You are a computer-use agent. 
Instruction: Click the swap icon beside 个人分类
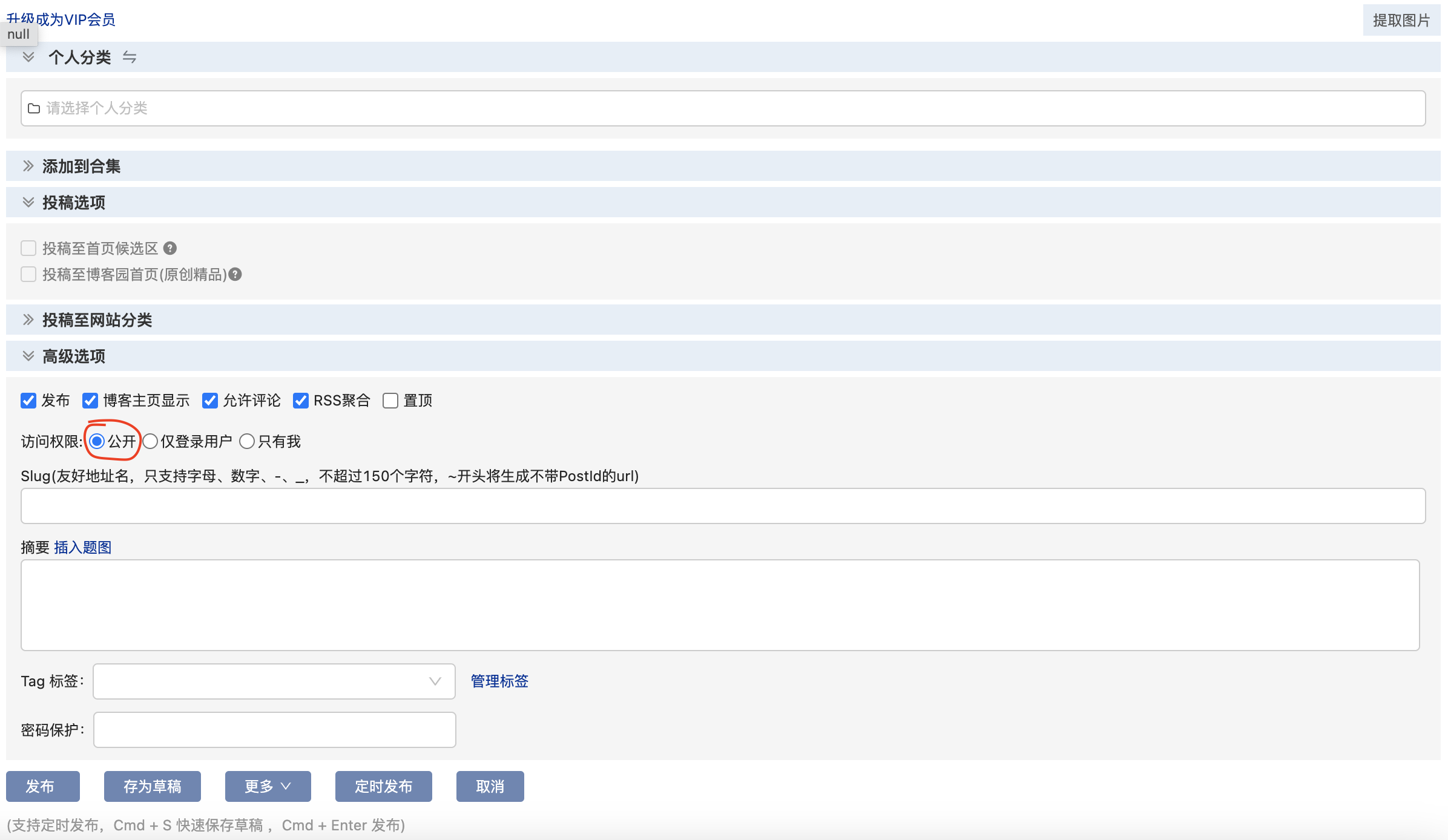pos(130,57)
